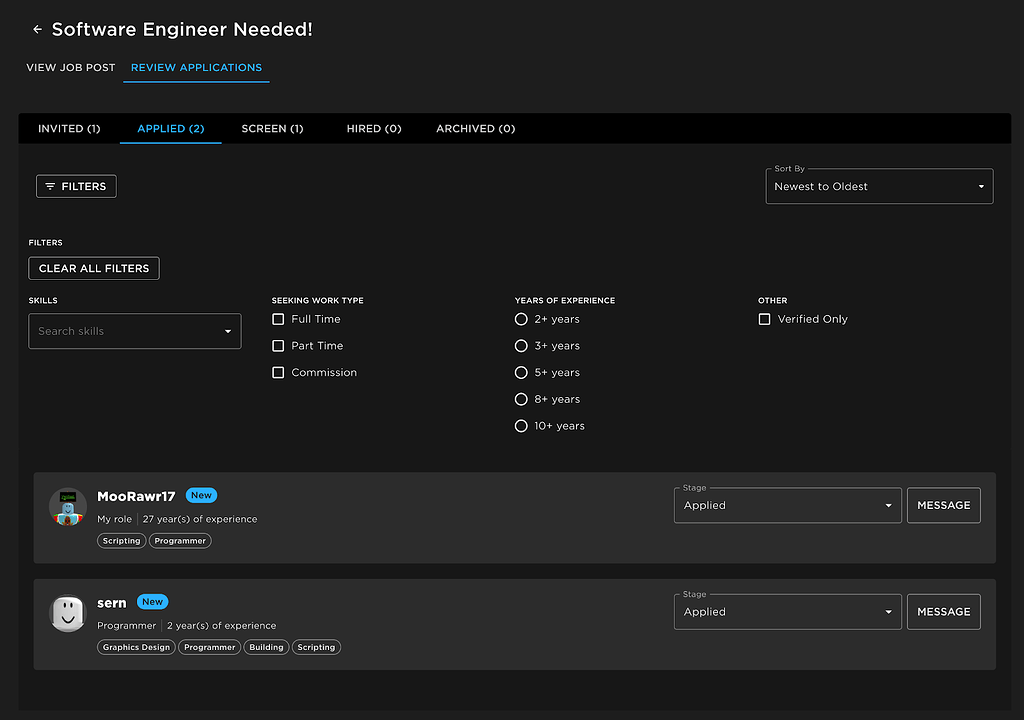This screenshot has height=720, width=1024.
Task: Open the Stage dropdown for MooRawr17
Action: 787,506
